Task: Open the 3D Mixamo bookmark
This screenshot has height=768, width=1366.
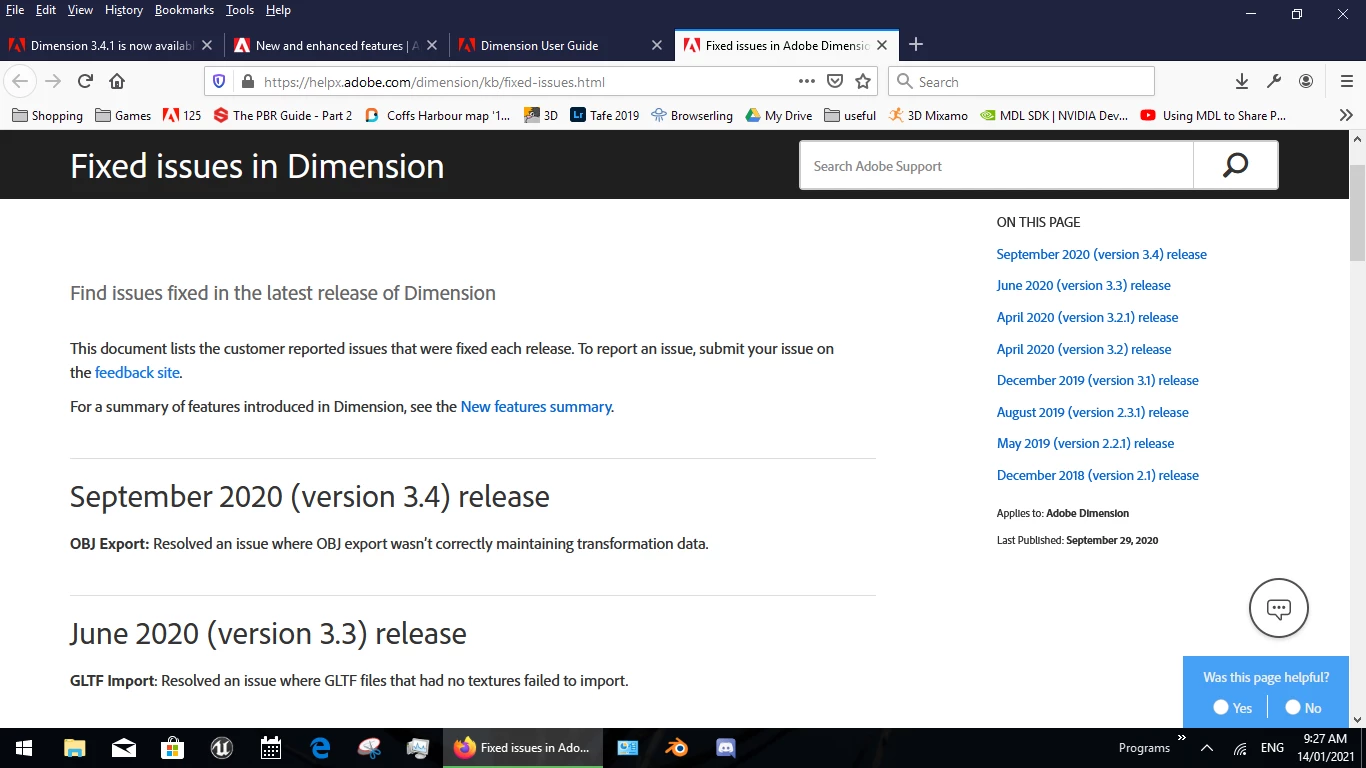Action: [x=927, y=115]
